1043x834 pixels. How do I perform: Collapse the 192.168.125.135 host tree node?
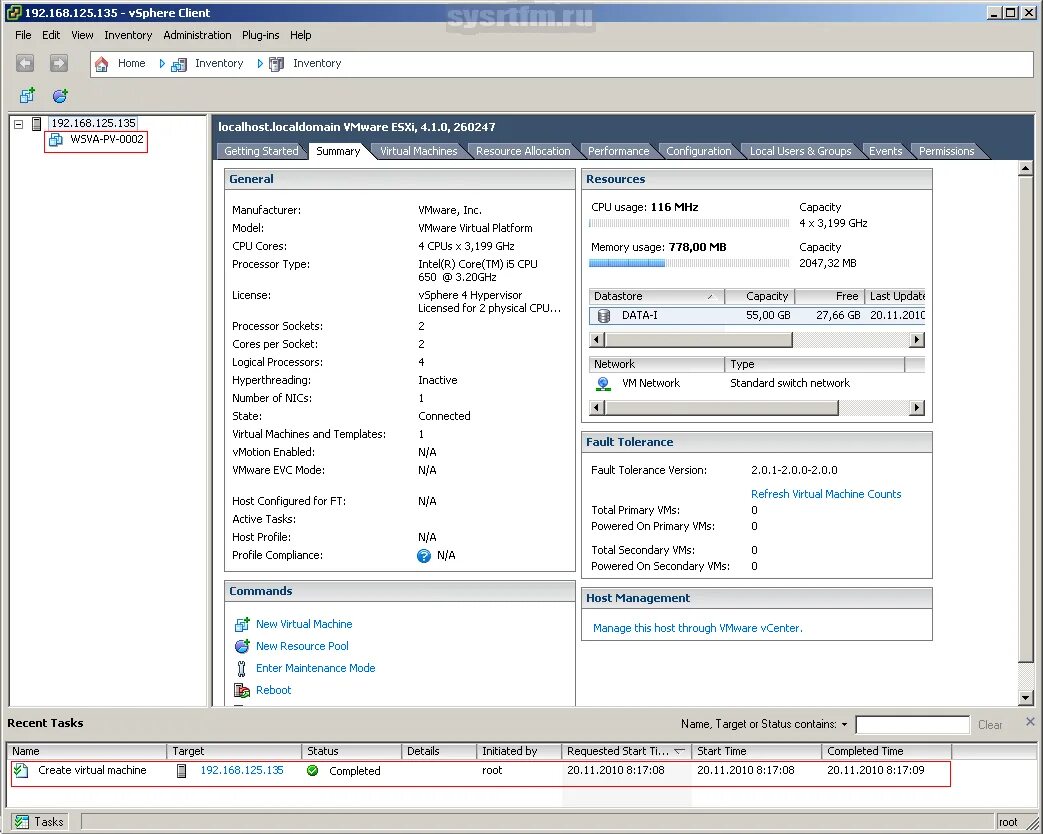tap(19, 124)
